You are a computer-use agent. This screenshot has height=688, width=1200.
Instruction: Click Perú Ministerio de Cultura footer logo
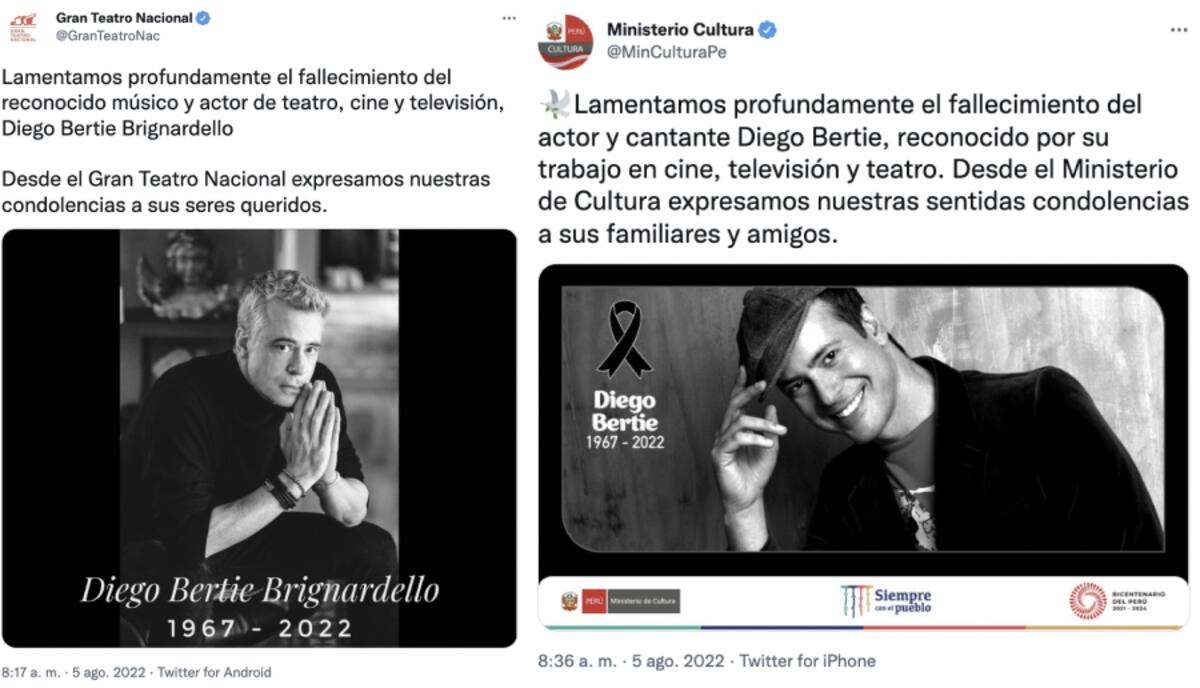[x=620, y=601]
